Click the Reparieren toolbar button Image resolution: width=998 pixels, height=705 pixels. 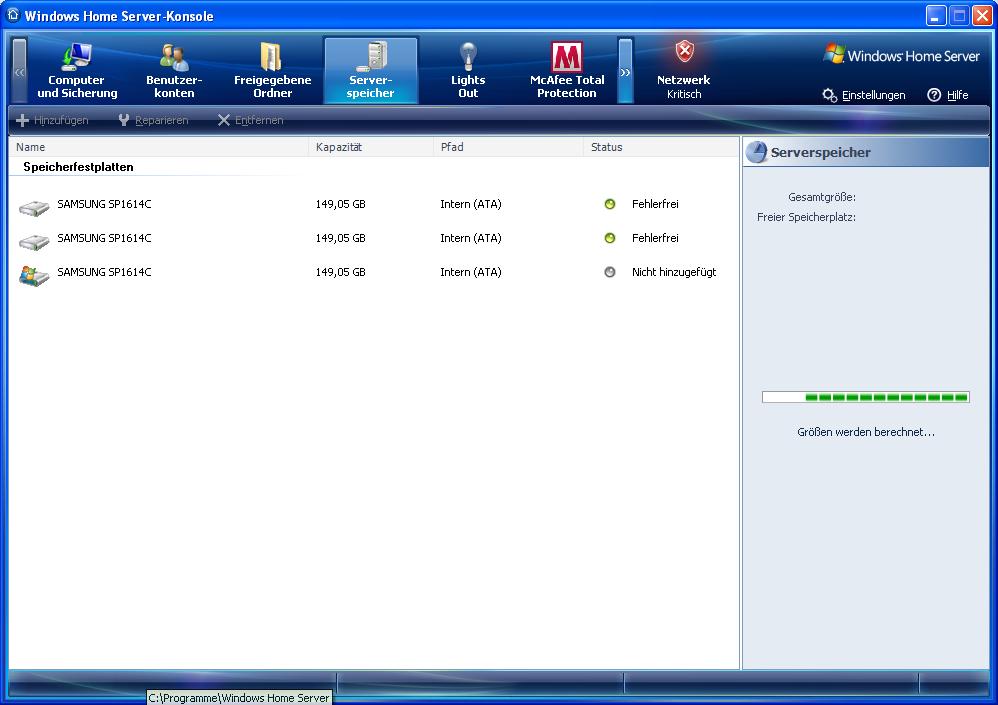(x=153, y=120)
